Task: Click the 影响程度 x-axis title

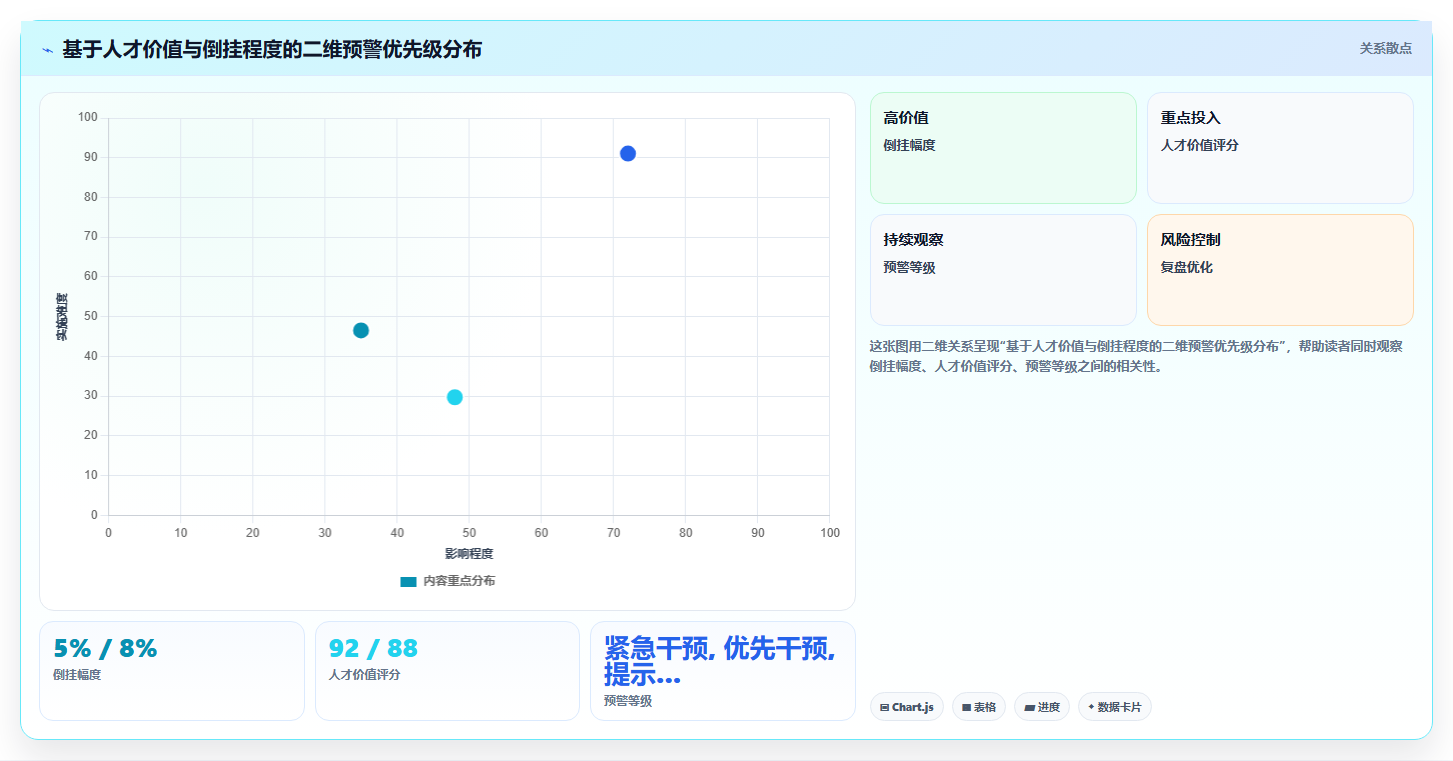Action: tap(469, 553)
